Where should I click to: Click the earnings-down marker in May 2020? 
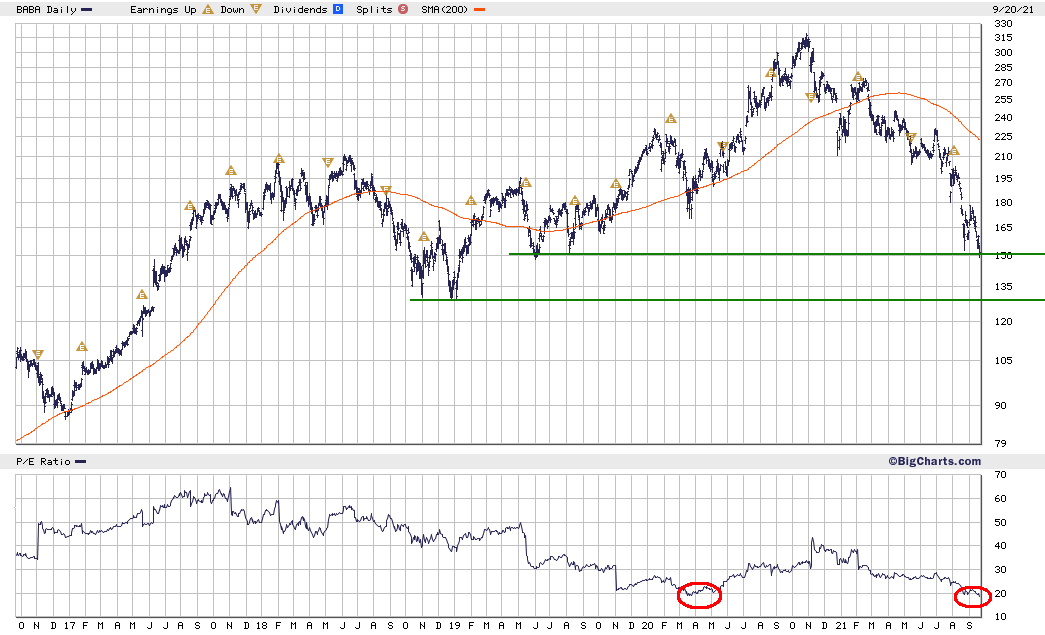(x=722, y=146)
